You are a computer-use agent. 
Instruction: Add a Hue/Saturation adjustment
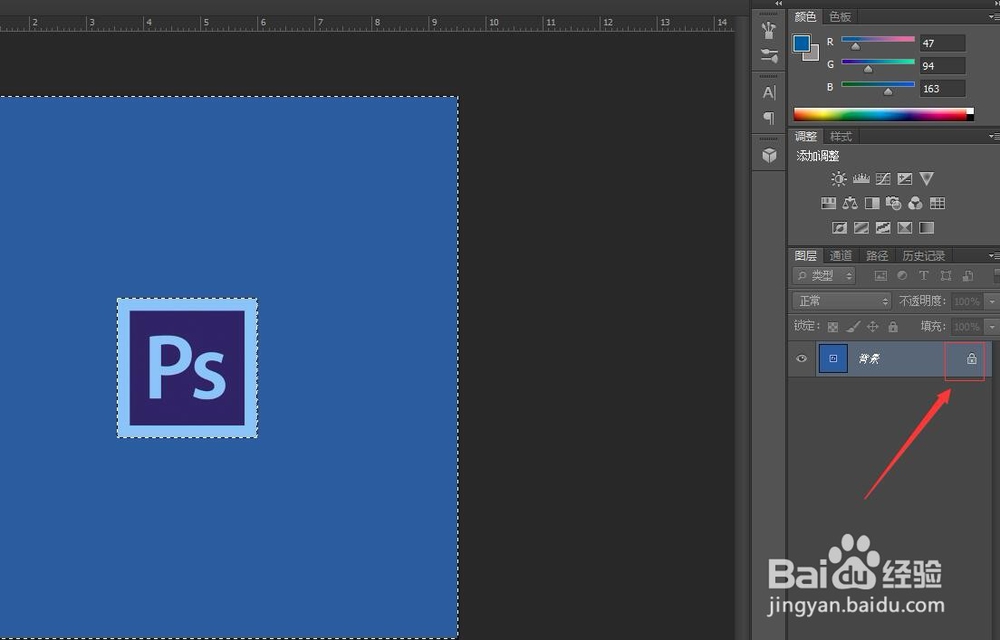click(x=828, y=203)
